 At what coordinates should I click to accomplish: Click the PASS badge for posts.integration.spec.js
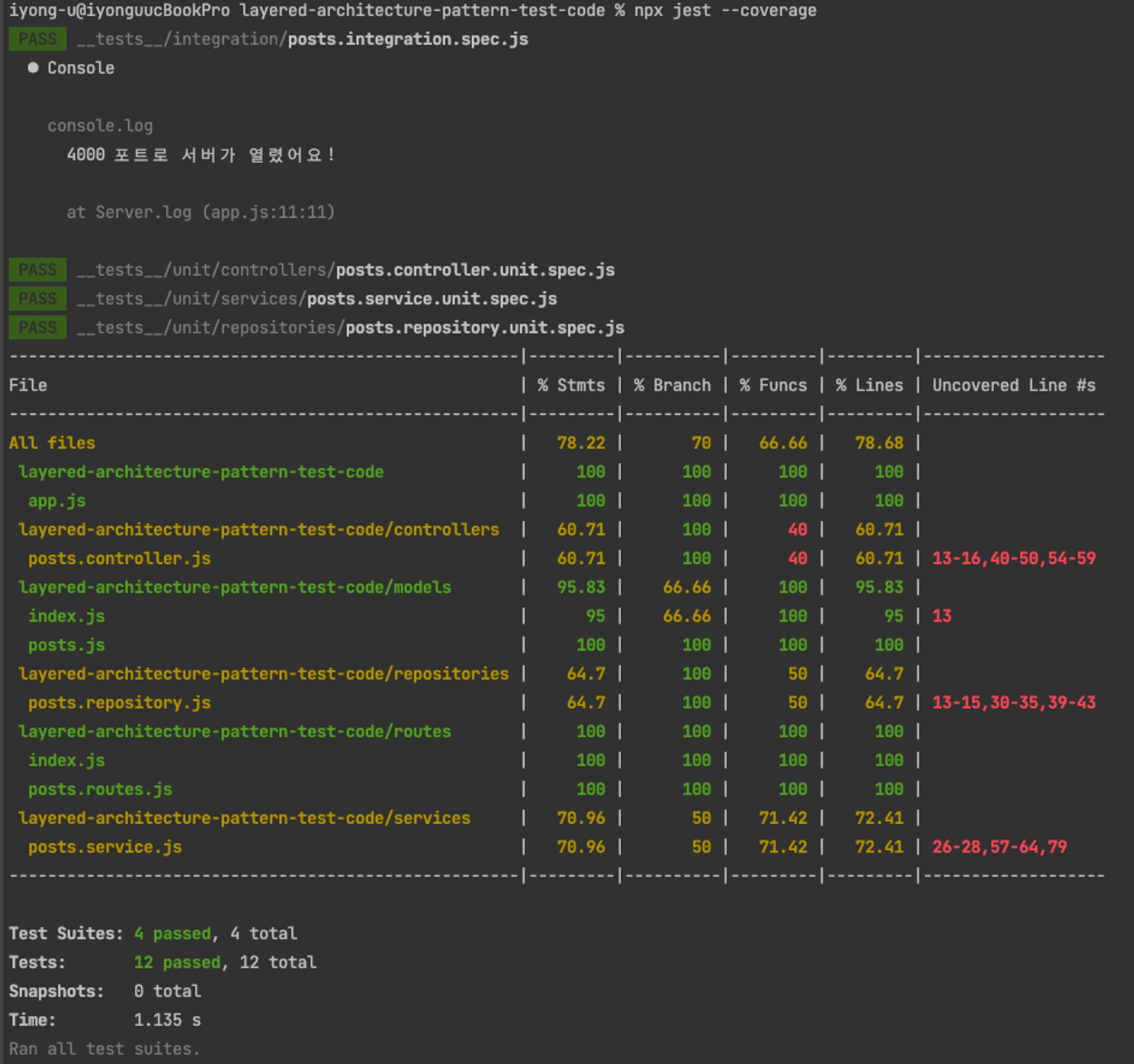(37, 39)
